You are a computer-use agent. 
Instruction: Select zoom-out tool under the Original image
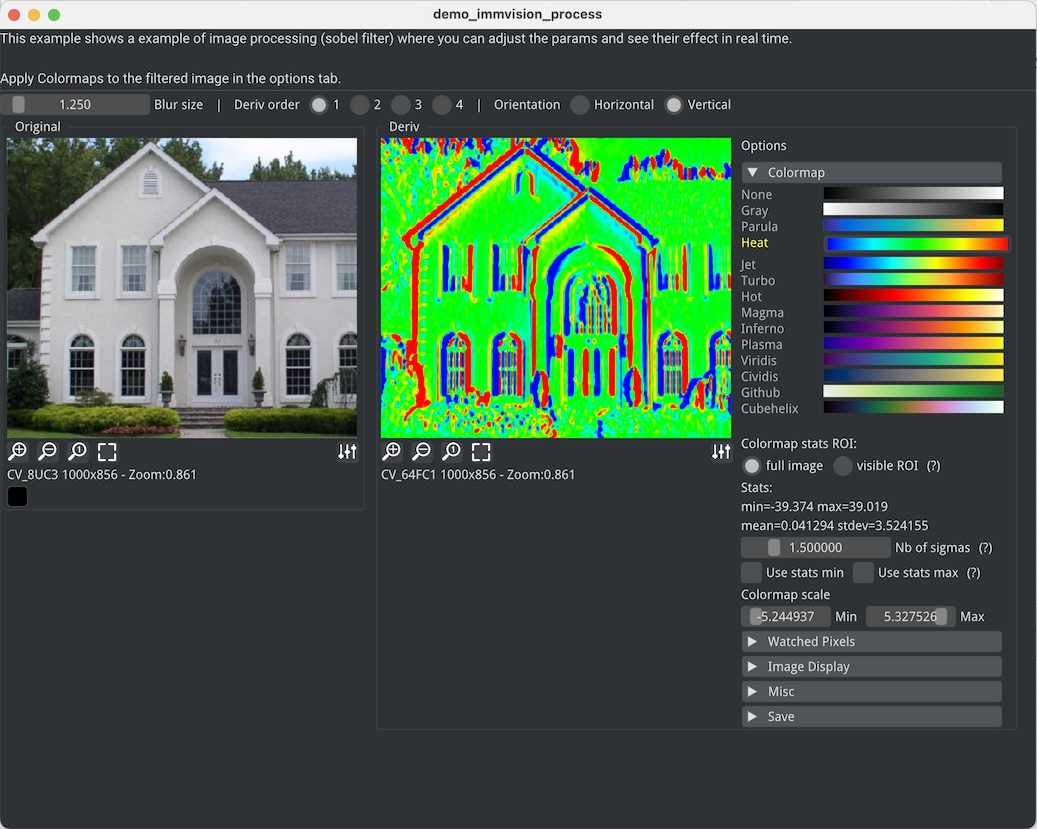tap(47, 451)
